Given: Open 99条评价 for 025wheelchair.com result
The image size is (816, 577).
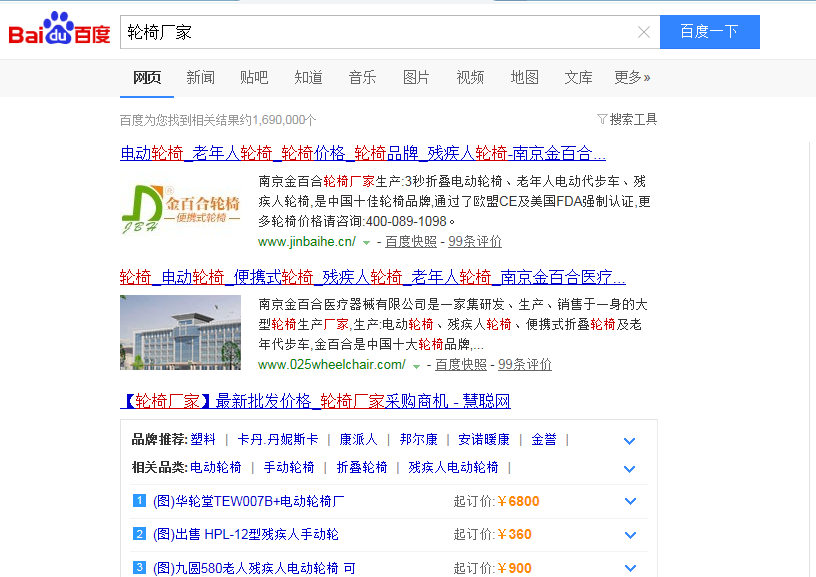Looking at the screenshot, I should tap(525, 365).
